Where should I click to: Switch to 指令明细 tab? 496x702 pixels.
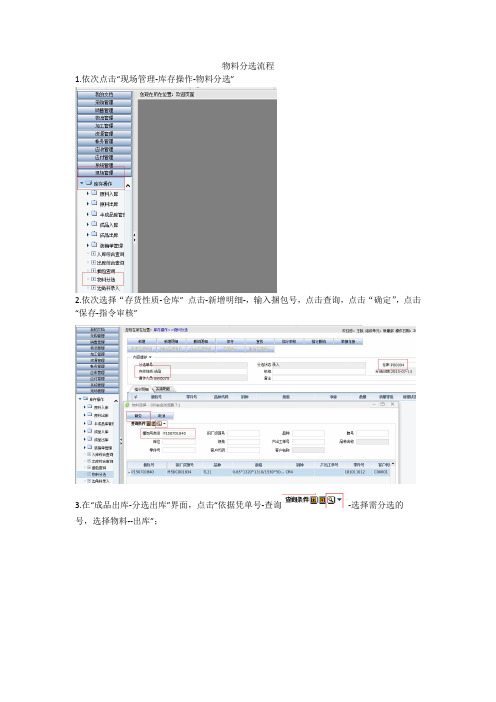142,390
